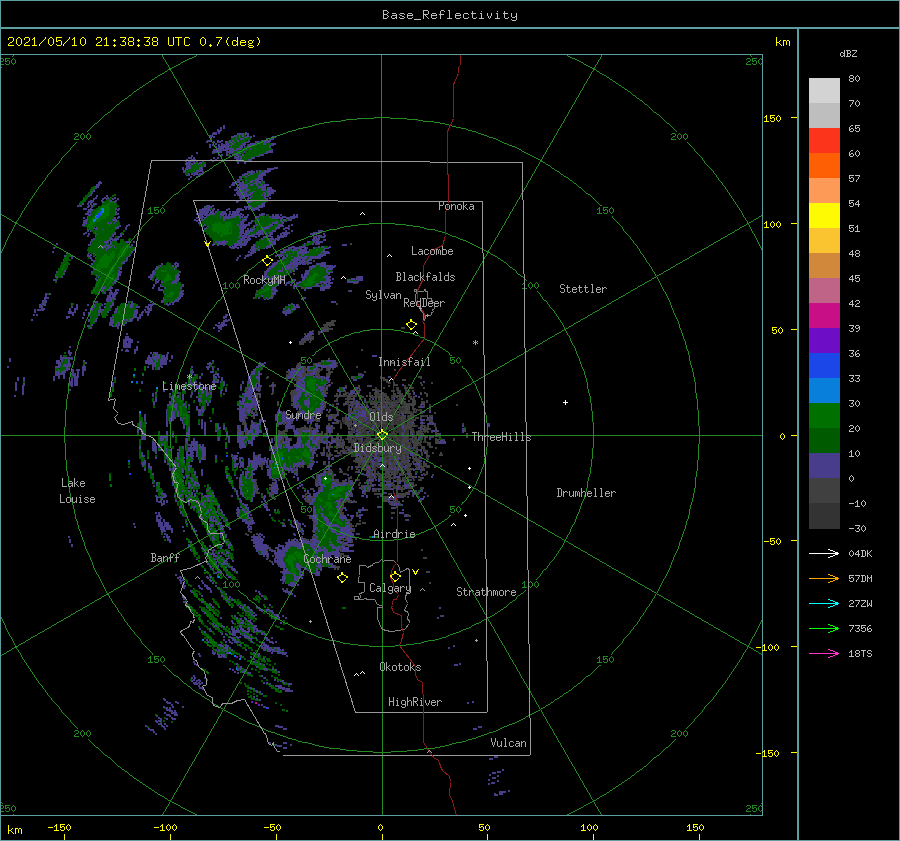This screenshot has width=900, height=841.
Task: Click the magenta 18TS arrow icon
Action: (x=824, y=653)
